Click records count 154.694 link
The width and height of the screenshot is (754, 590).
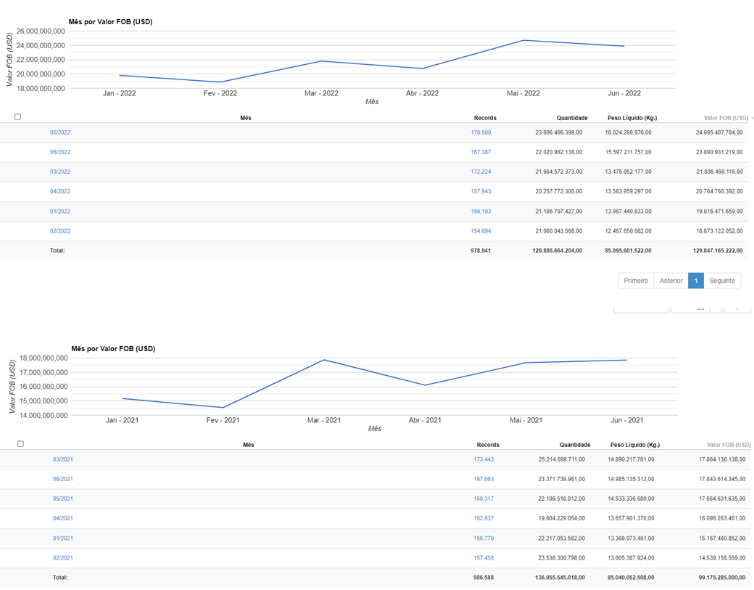(481, 231)
